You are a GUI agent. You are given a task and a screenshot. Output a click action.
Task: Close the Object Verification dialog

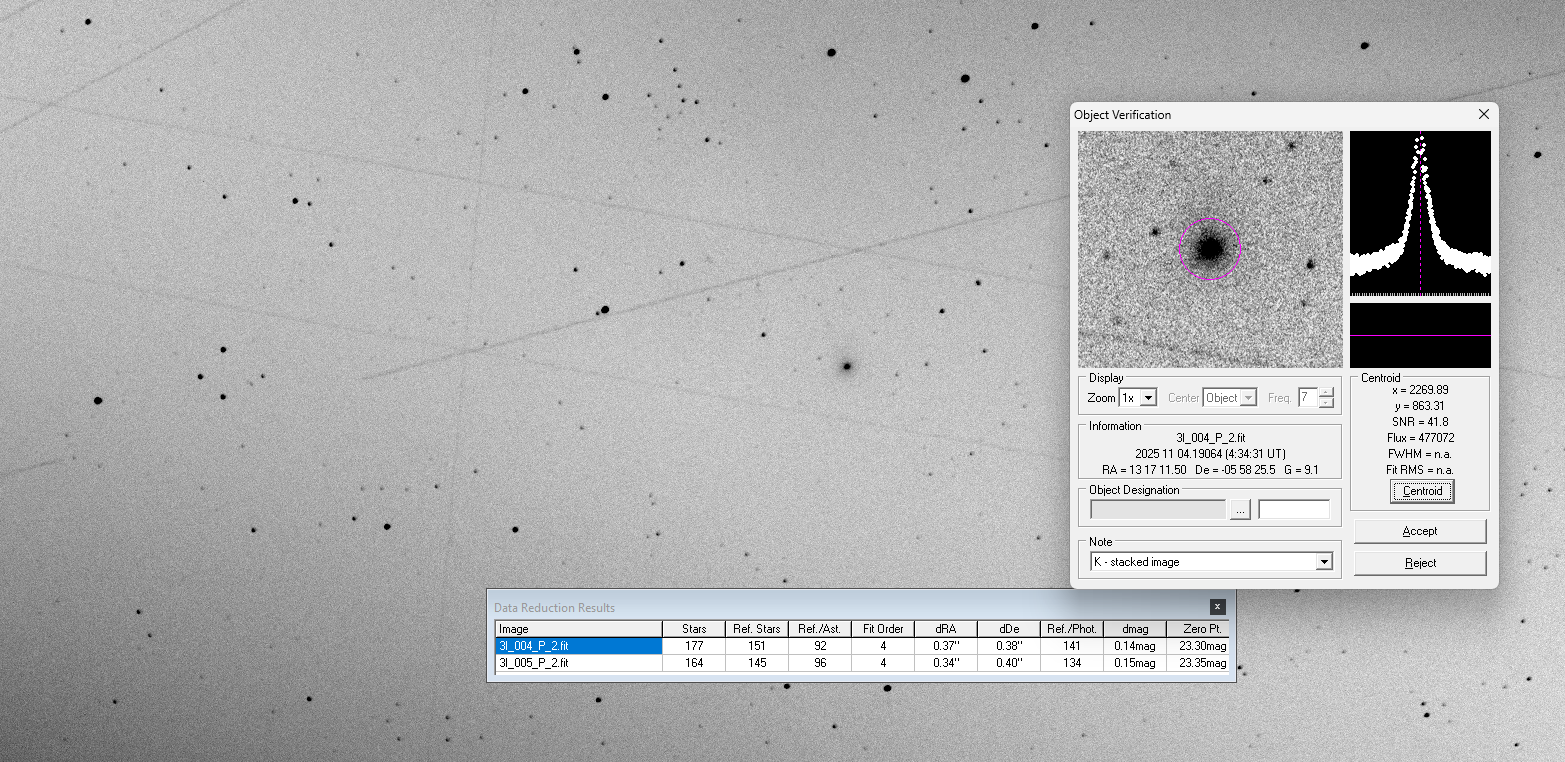click(1483, 115)
